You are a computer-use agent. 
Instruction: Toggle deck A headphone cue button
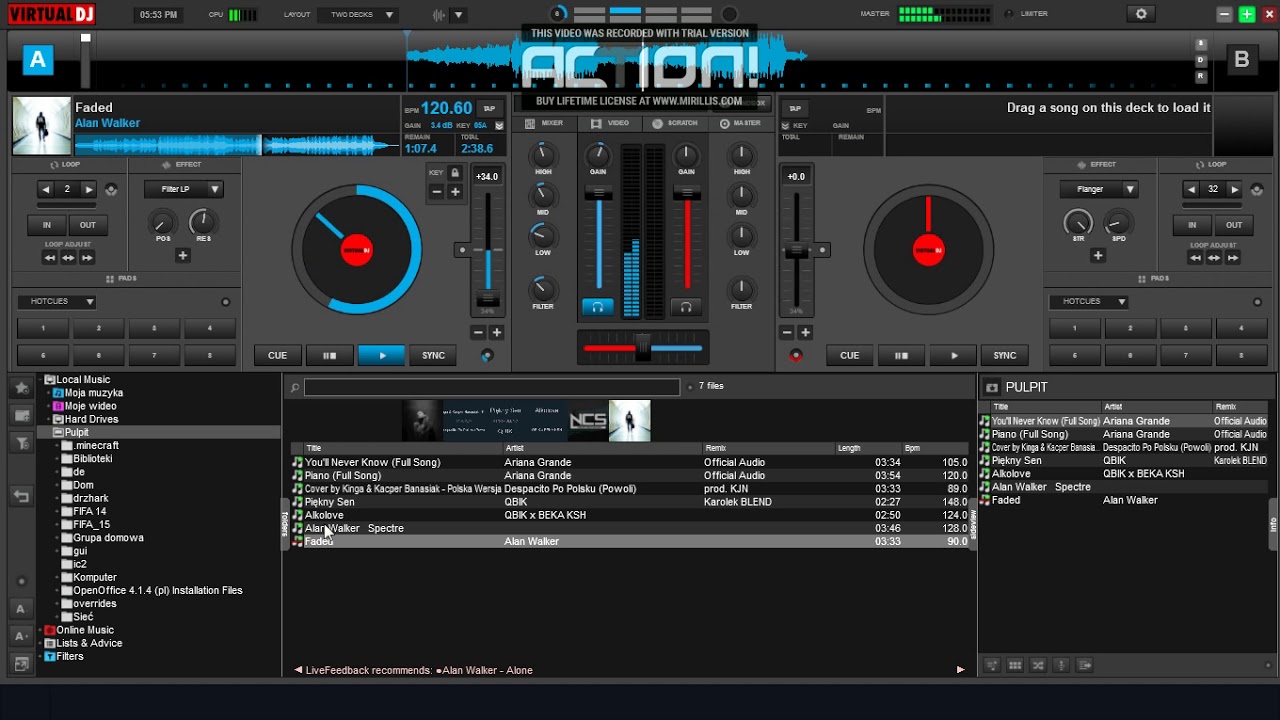(598, 307)
